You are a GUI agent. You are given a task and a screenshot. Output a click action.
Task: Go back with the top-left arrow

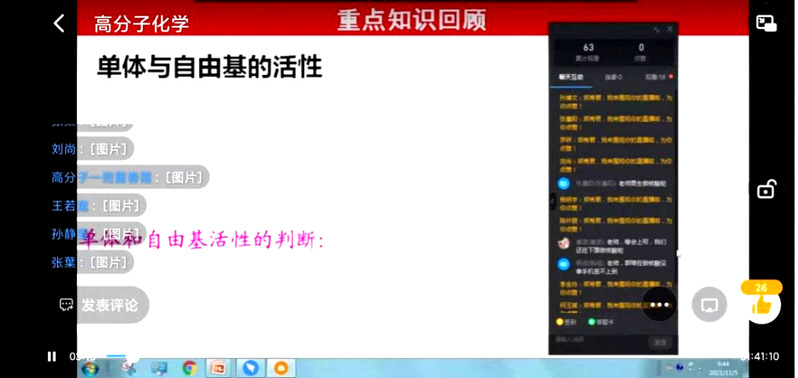coord(59,23)
